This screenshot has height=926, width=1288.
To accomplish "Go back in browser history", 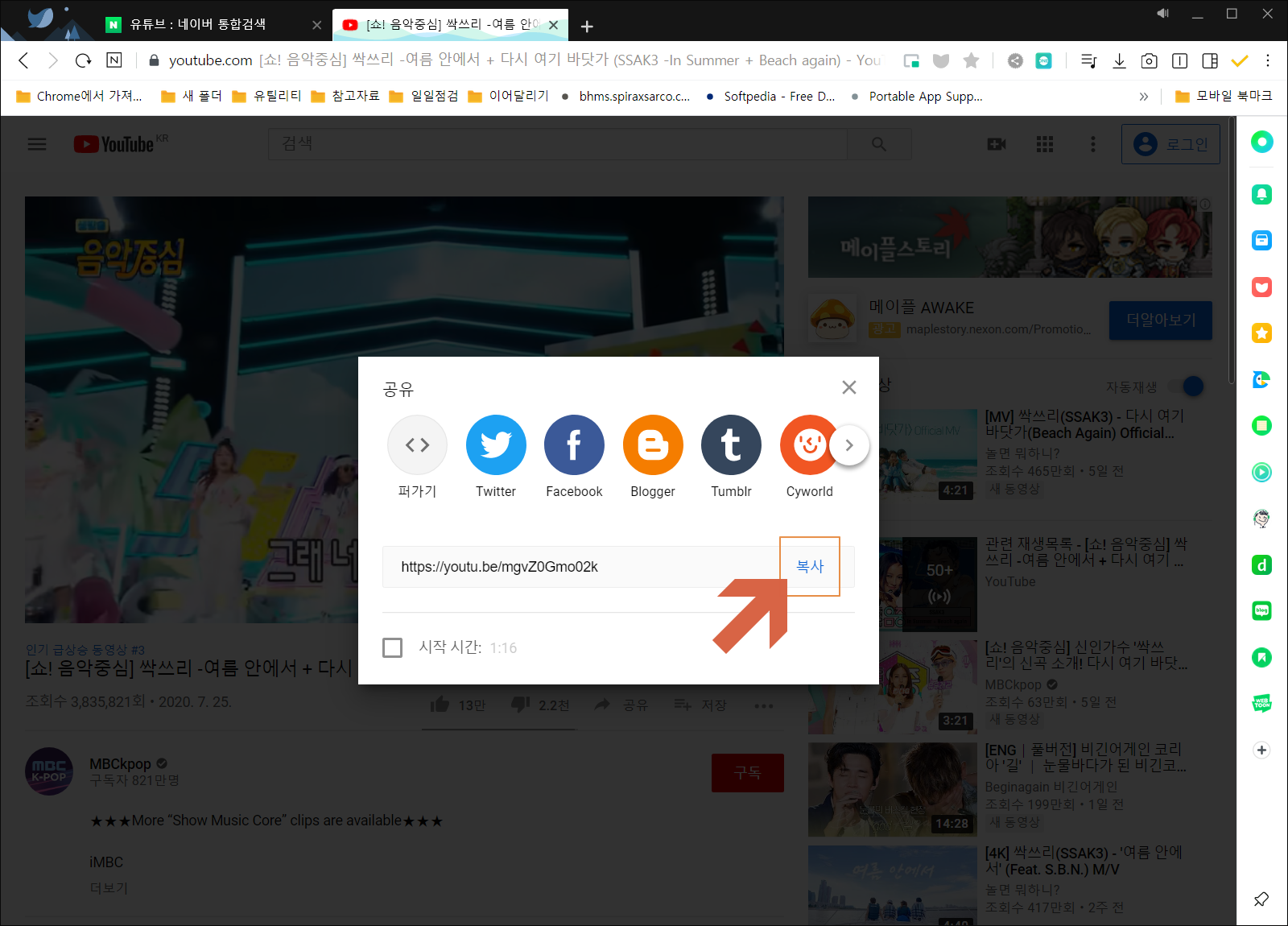I will pos(23,60).
